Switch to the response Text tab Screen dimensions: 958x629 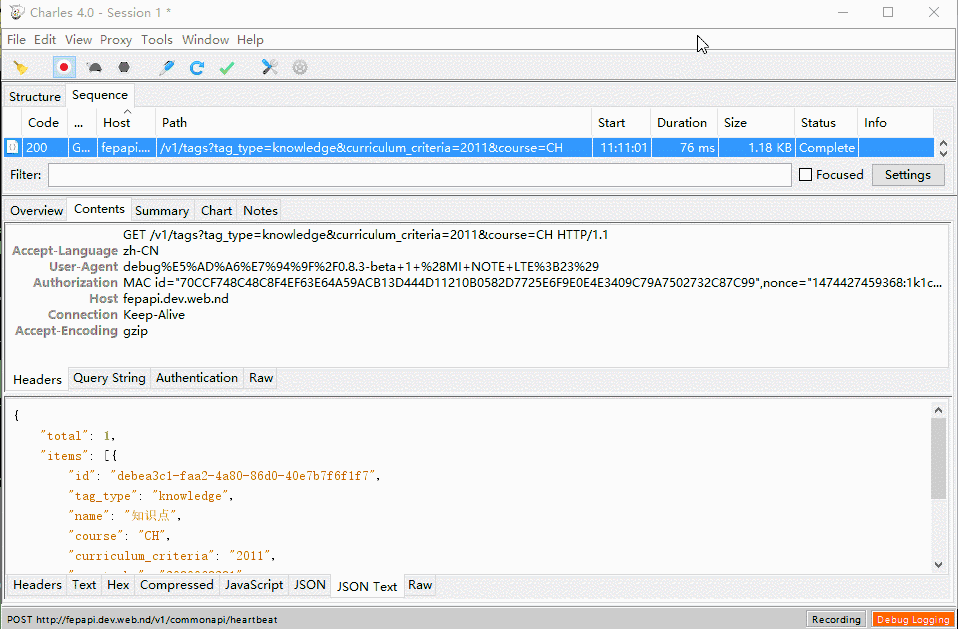[84, 584]
